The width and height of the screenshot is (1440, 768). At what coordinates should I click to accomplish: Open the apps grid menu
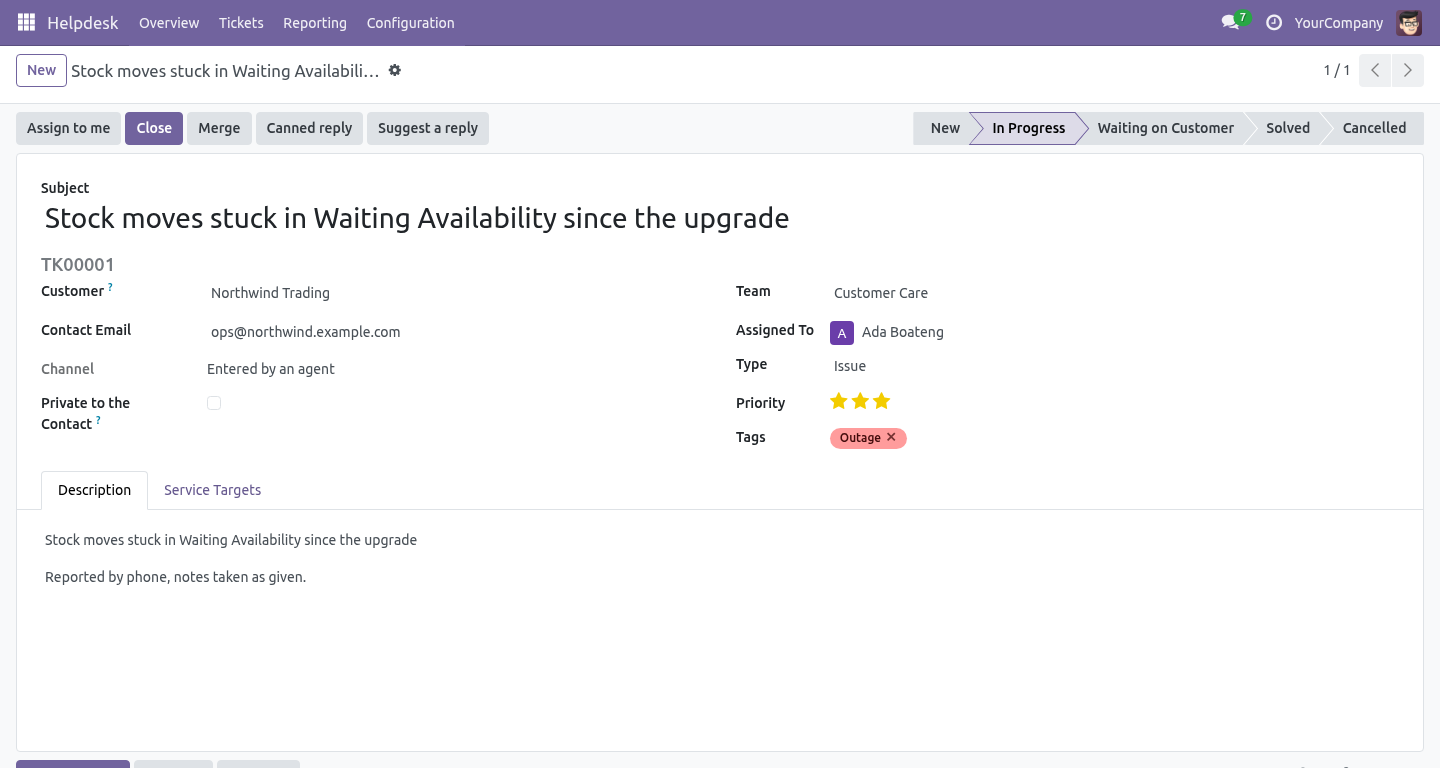click(26, 22)
